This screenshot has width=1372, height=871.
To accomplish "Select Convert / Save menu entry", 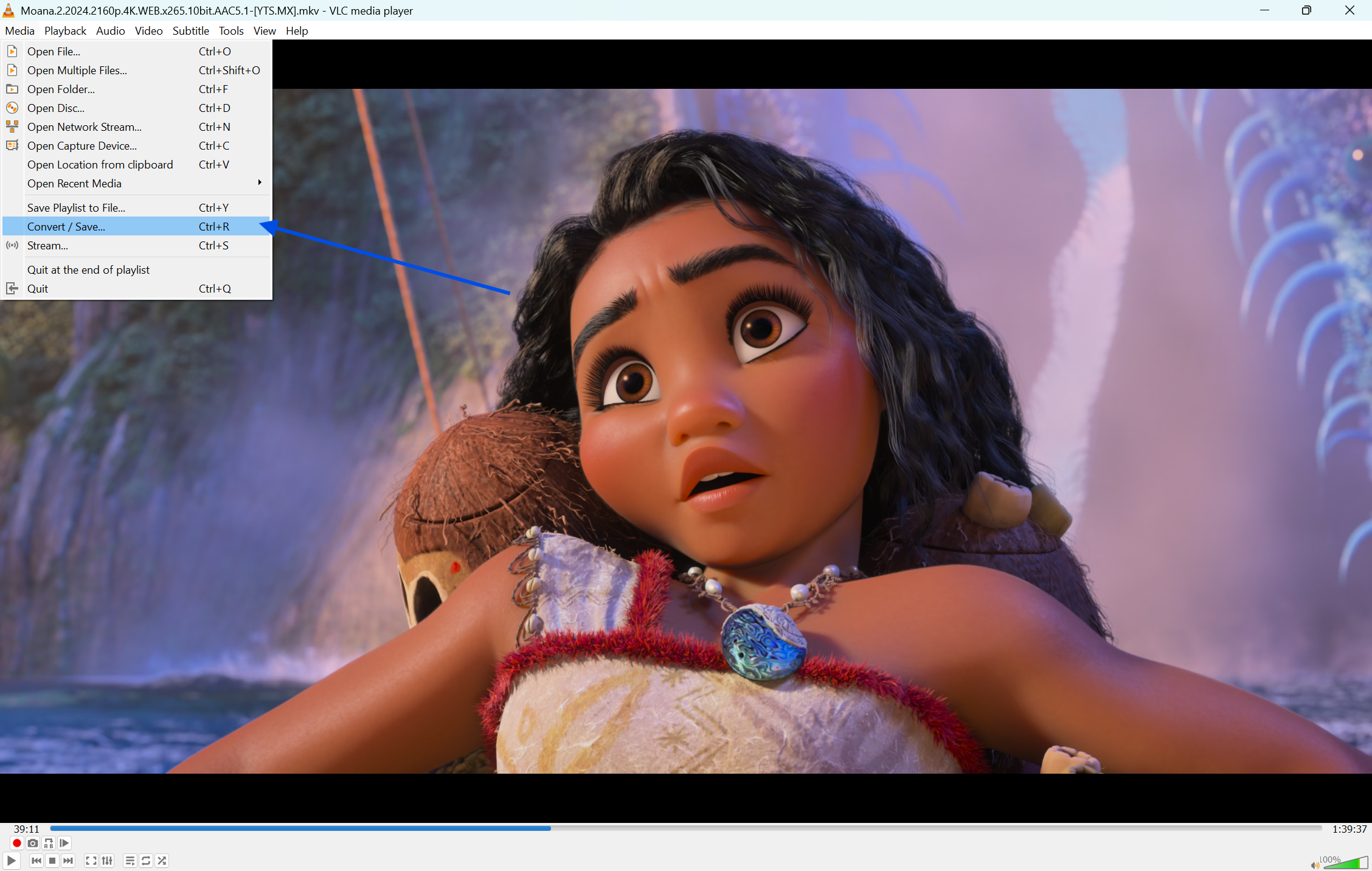I will coord(66,226).
